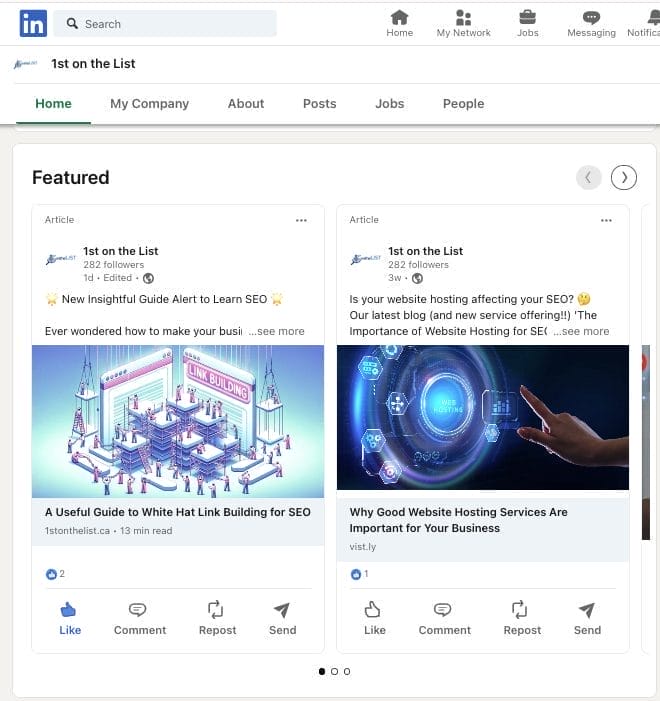
Task: Open Messaging in top navigation
Action: pos(591,24)
